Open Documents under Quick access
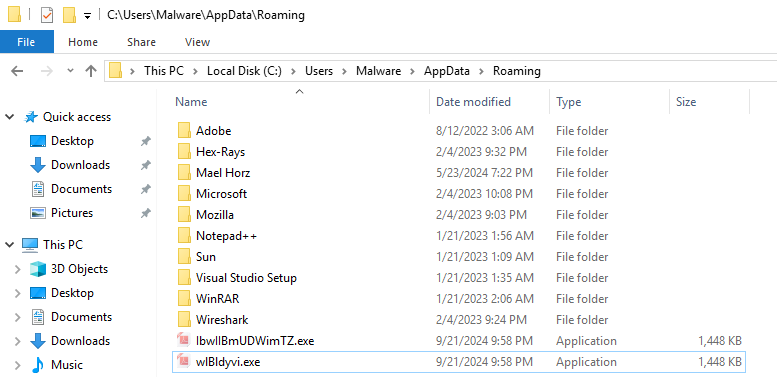The width and height of the screenshot is (777, 377). 81,189
